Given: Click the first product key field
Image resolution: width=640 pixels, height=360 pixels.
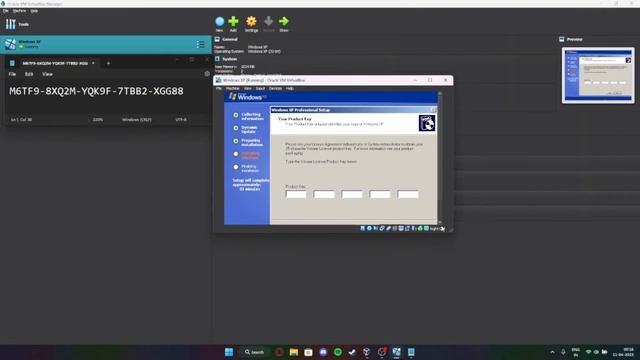Looking at the screenshot, I should (x=296, y=195).
